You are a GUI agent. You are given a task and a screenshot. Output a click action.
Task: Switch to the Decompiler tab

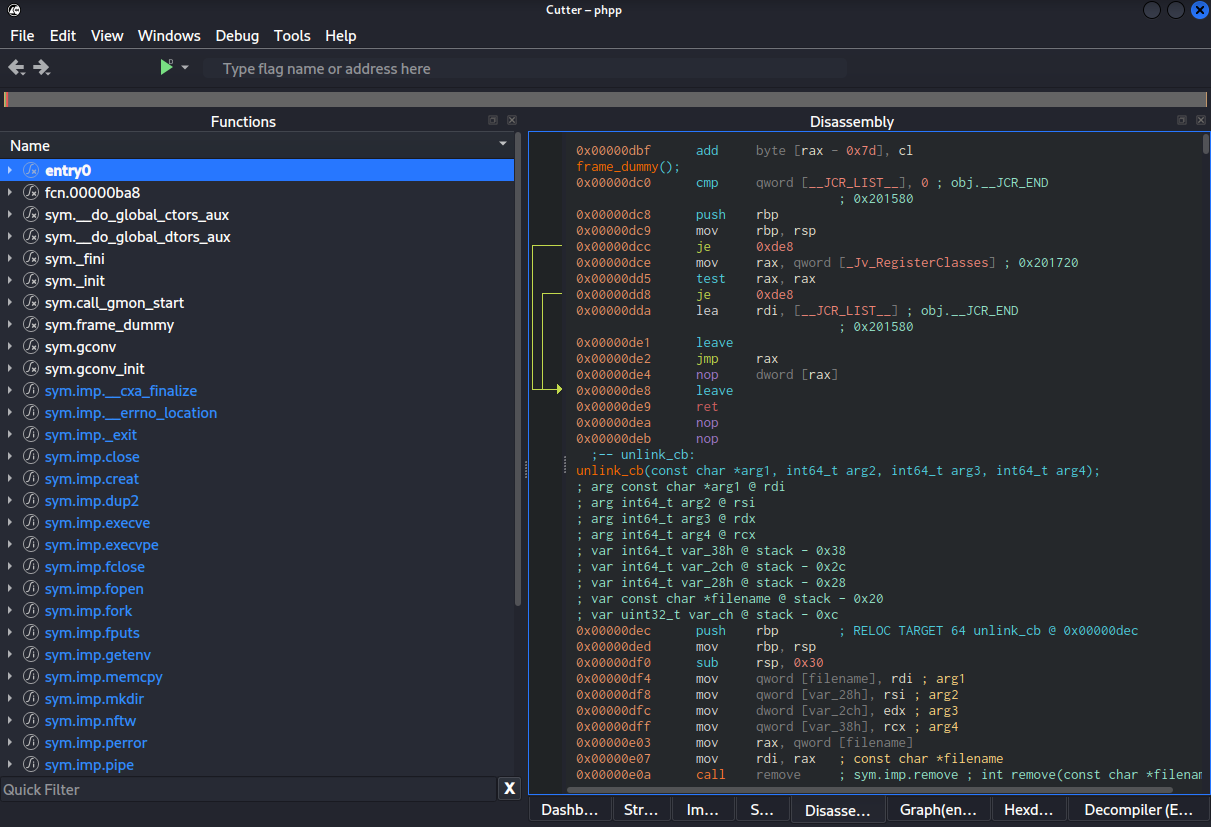(x=1138, y=810)
